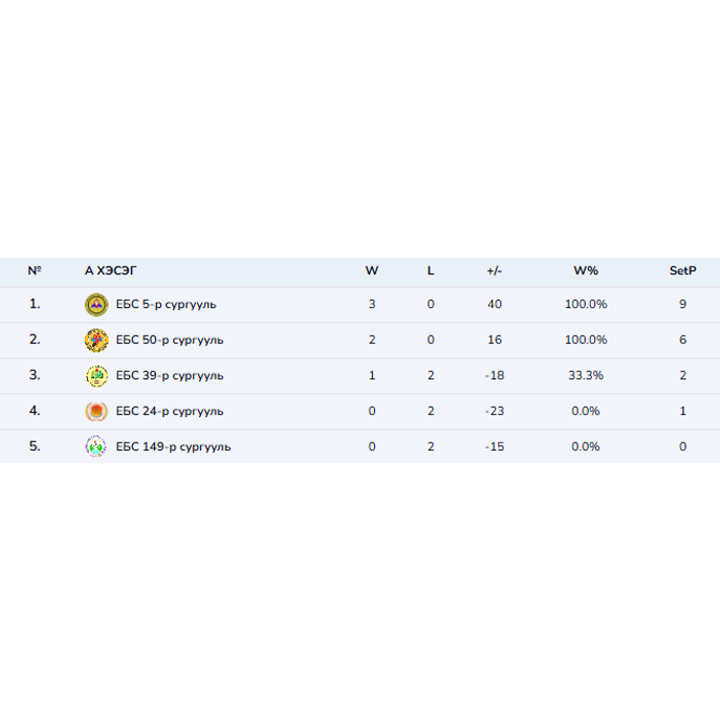Click the SetP column header
This screenshot has height=720, width=720.
pyautogui.click(x=683, y=271)
